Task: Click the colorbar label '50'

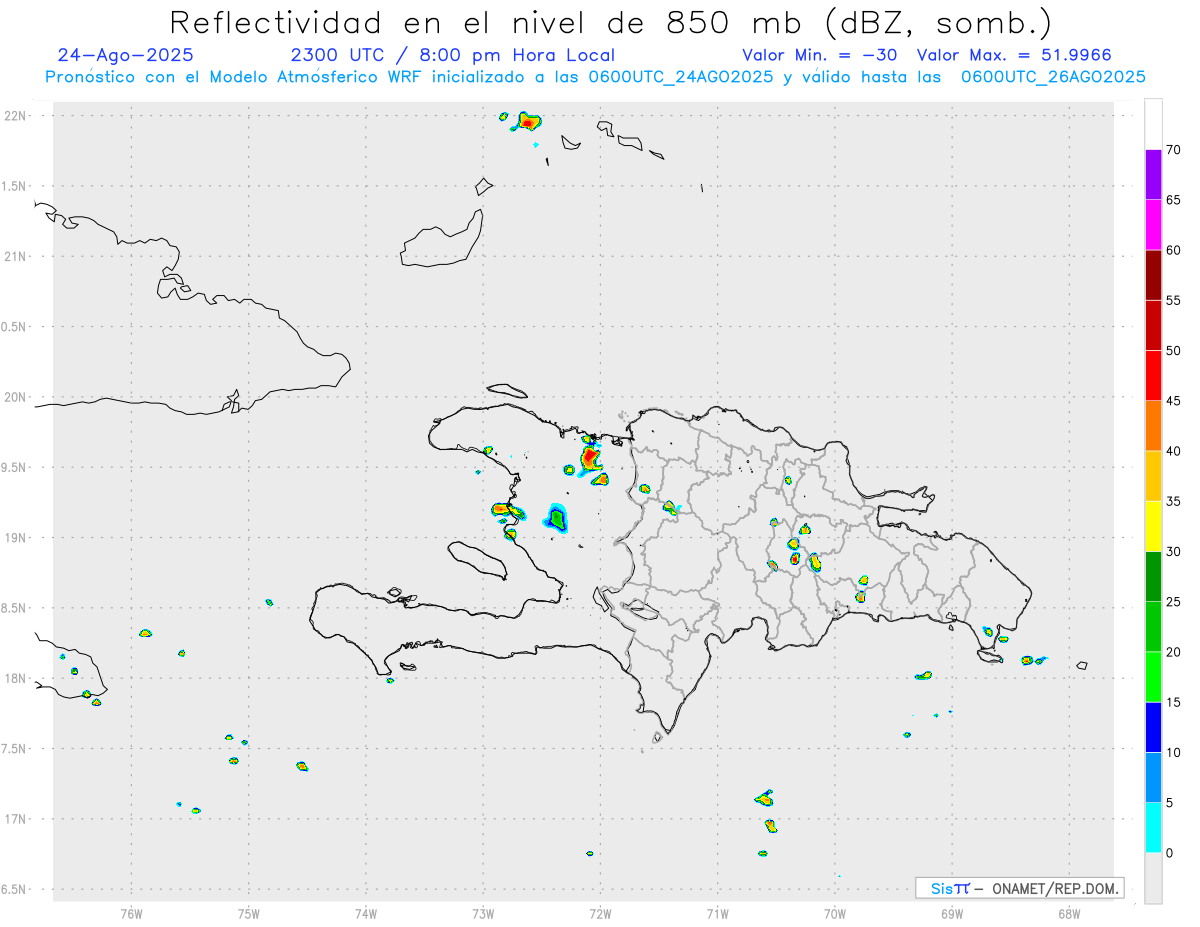Action: point(1173,351)
